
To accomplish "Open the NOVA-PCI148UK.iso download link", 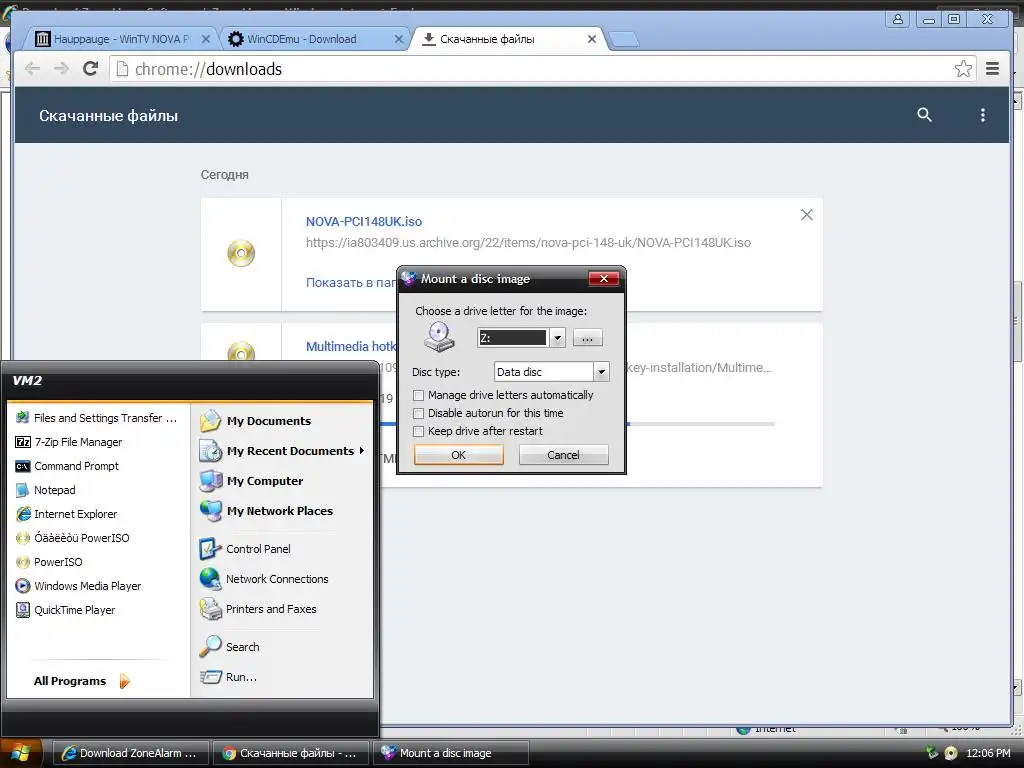I will [364, 221].
